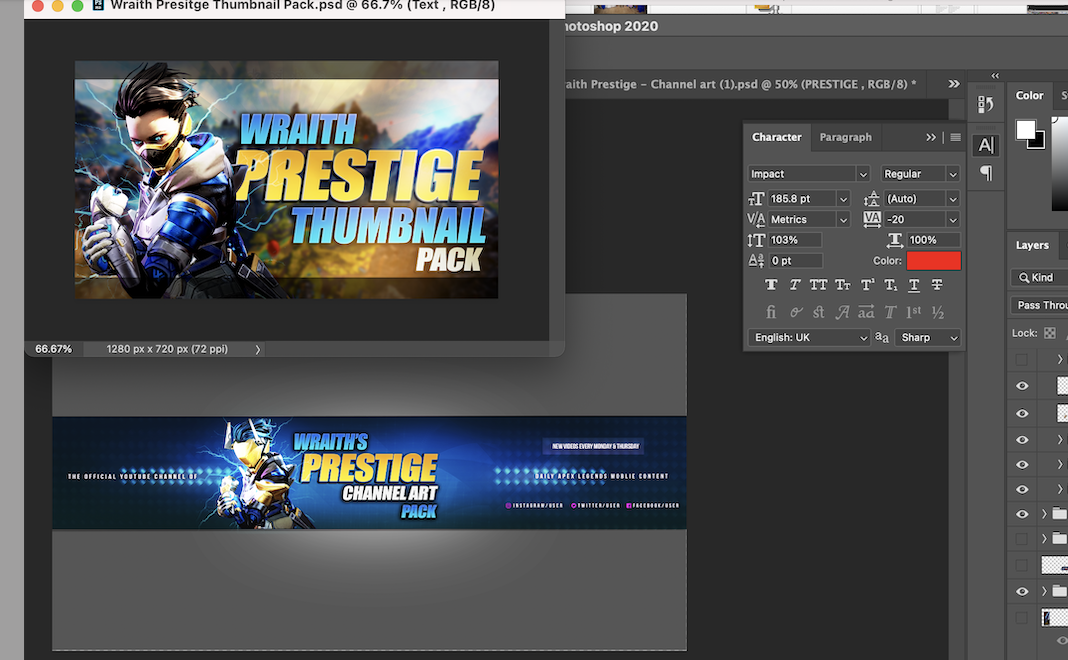Open the Character panel flyout menu

tap(956, 138)
